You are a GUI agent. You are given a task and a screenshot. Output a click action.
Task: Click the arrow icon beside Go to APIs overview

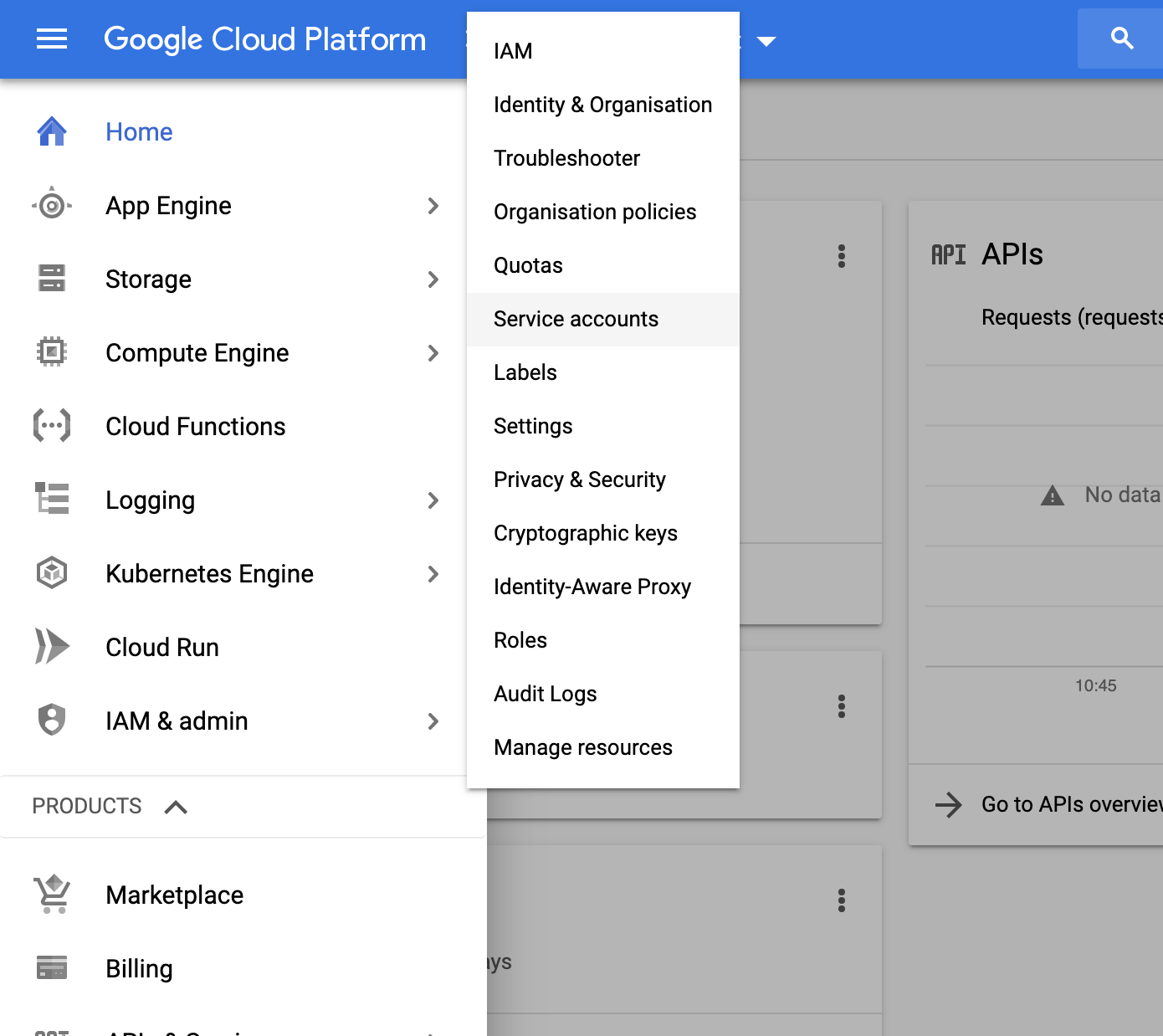point(949,805)
